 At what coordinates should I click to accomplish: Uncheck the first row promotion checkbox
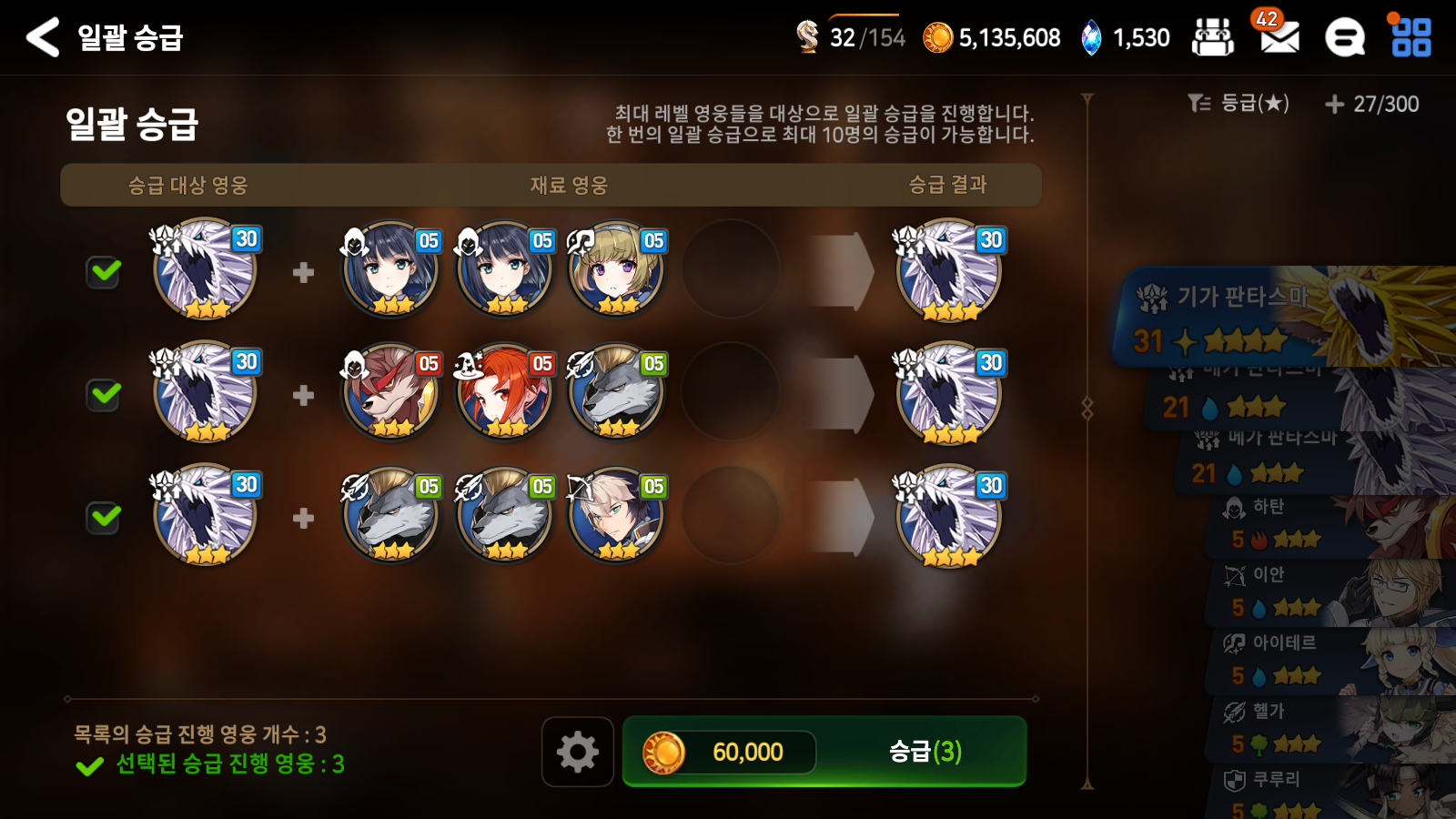point(105,271)
